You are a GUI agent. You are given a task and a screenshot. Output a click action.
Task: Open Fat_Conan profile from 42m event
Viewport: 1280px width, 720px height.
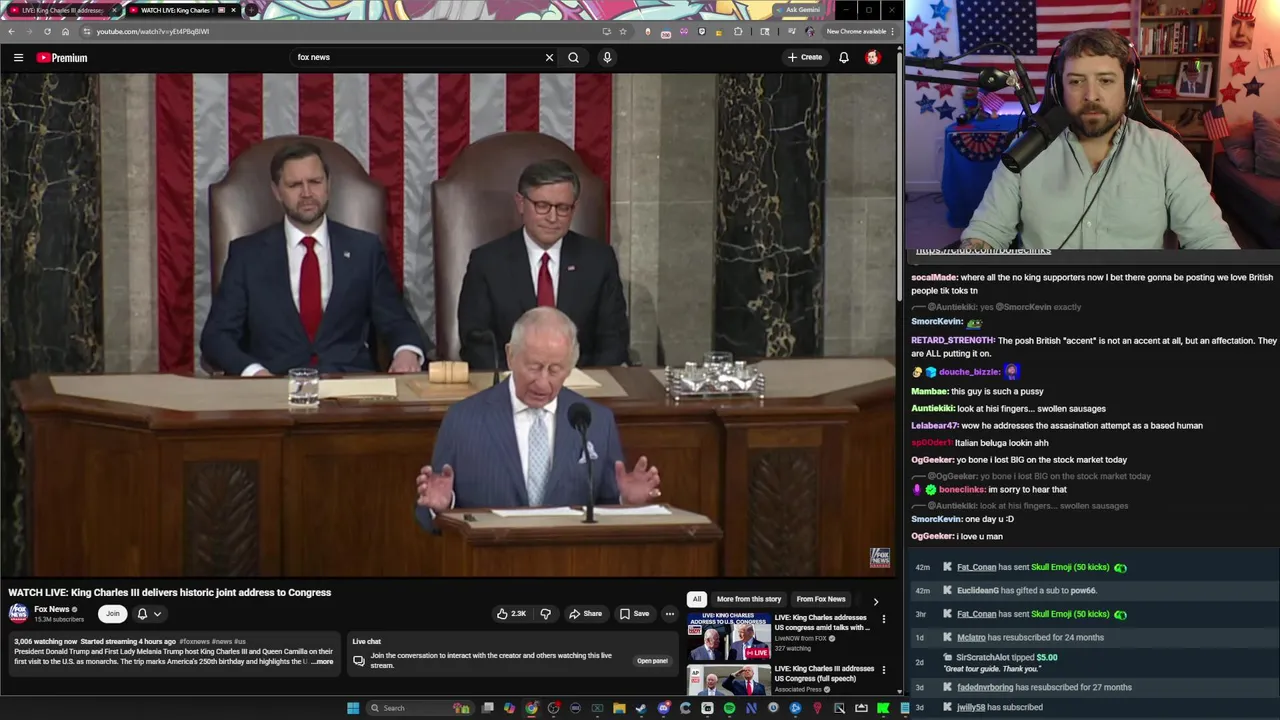click(977, 567)
